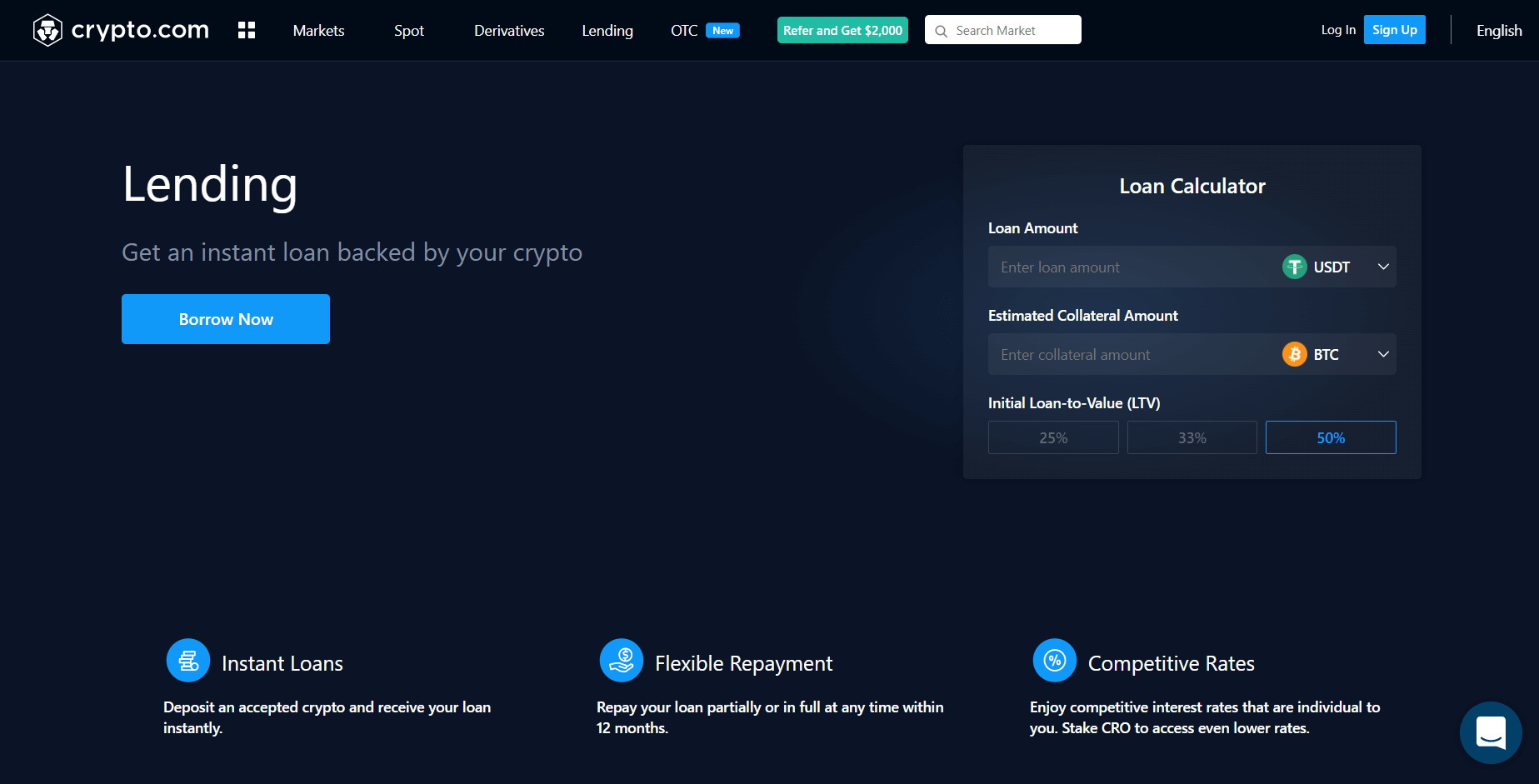The height and width of the screenshot is (784, 1539).
Task: Click the search magnifier icon
Action: click(942, 31)
